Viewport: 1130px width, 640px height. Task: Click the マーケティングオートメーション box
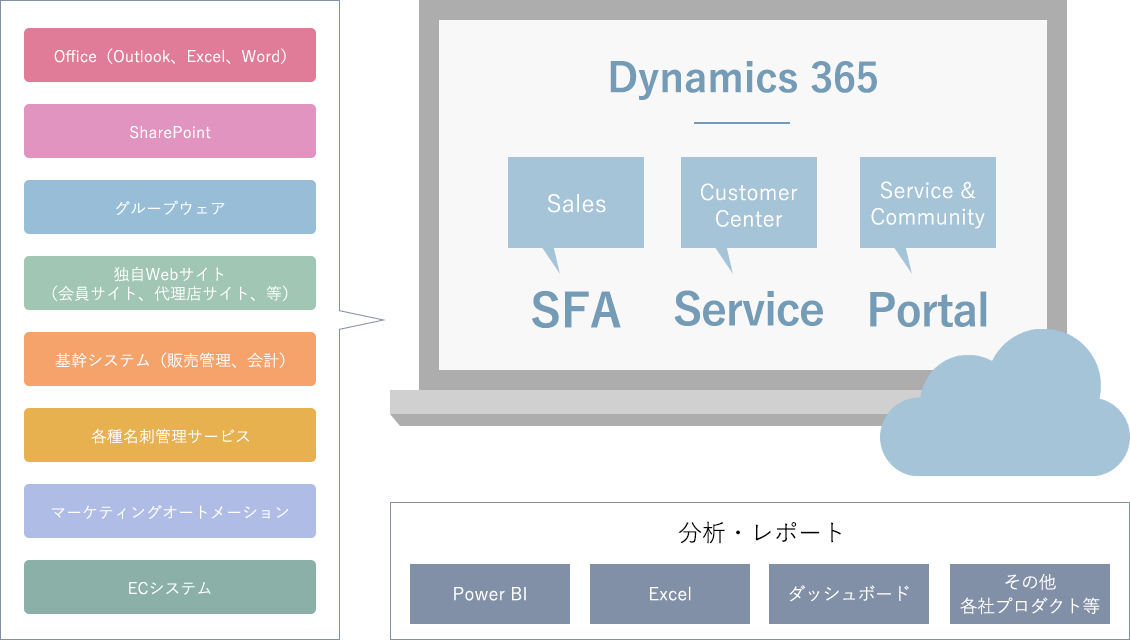click(170, 511)
